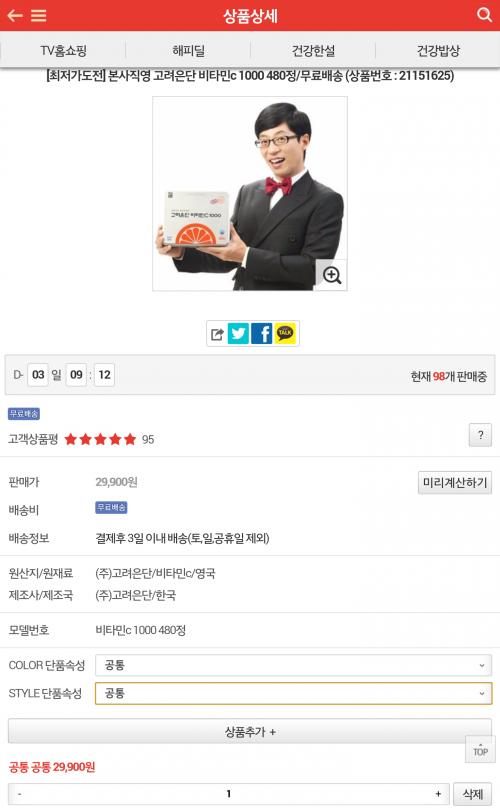The width and height of the screenshot is (500, 808).
Task: Expand the COLOR 단품속성 dropdown
Action: (293, 665)
